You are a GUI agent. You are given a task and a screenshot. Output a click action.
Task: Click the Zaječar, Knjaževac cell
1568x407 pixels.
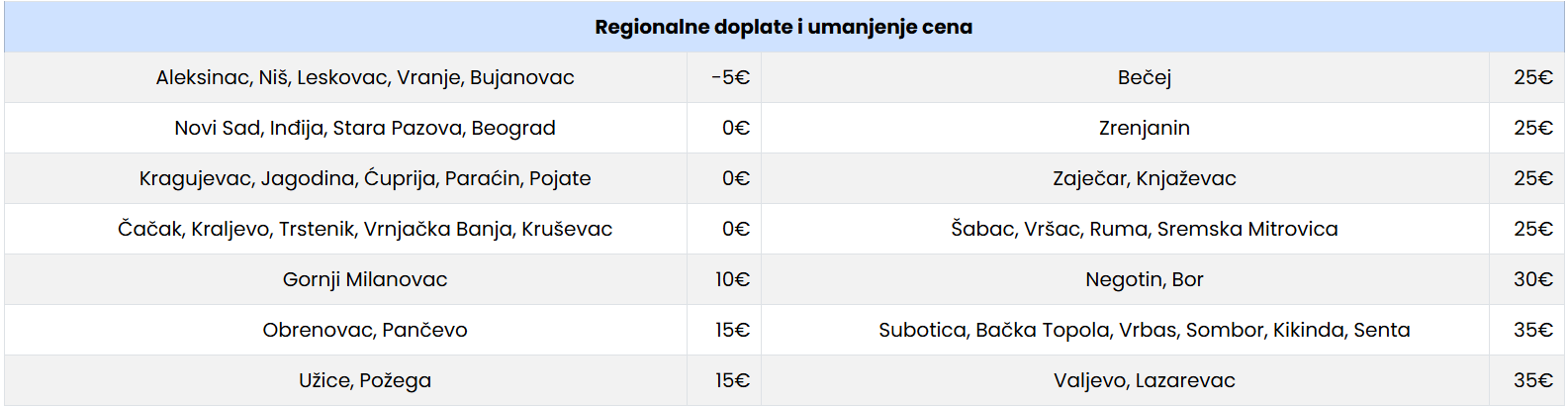1145,178
